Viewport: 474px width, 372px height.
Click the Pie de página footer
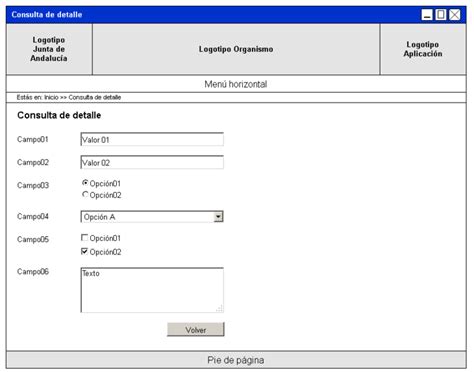(236, 360)
